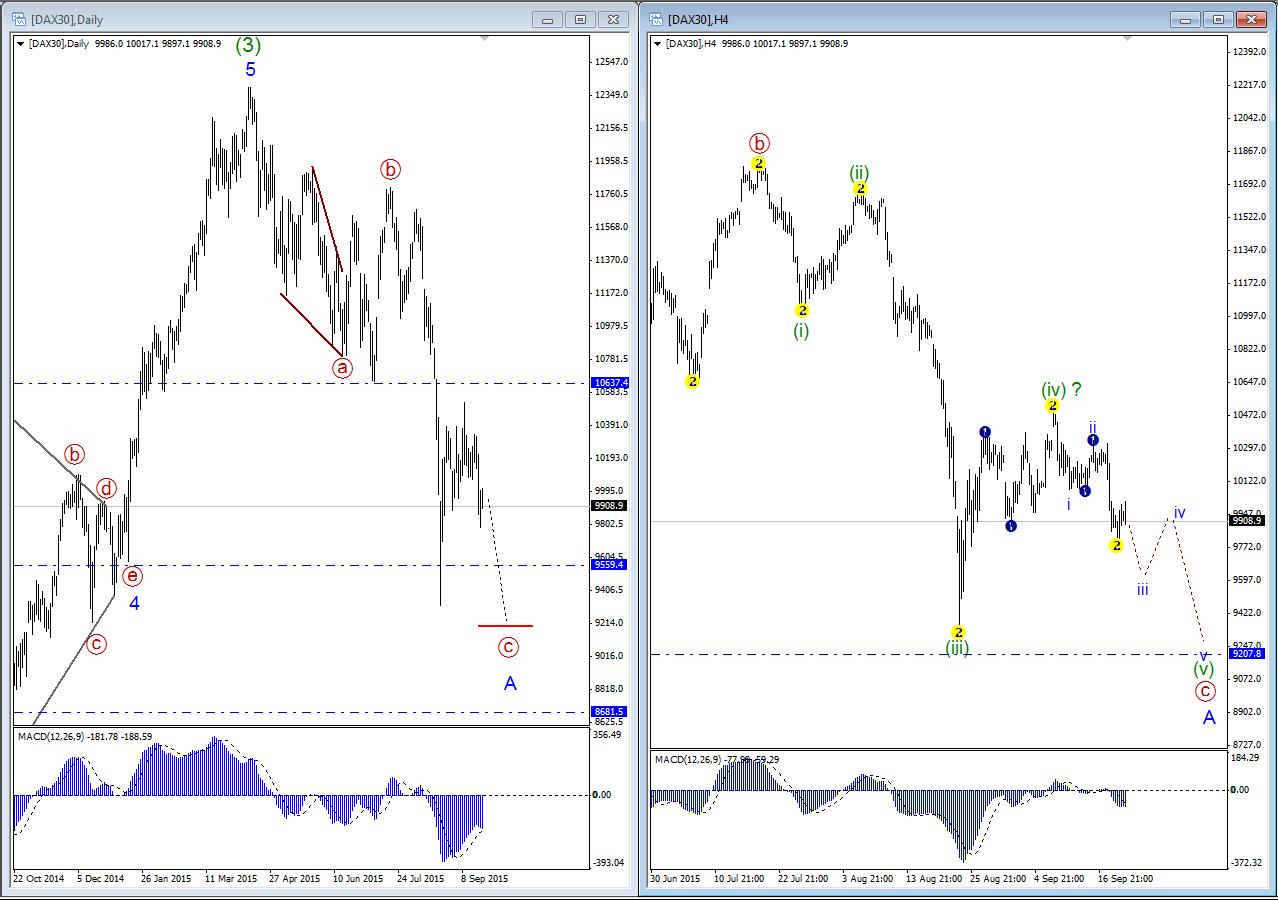Close the DAX30 H4 chart window

(x=1252, y=19)
